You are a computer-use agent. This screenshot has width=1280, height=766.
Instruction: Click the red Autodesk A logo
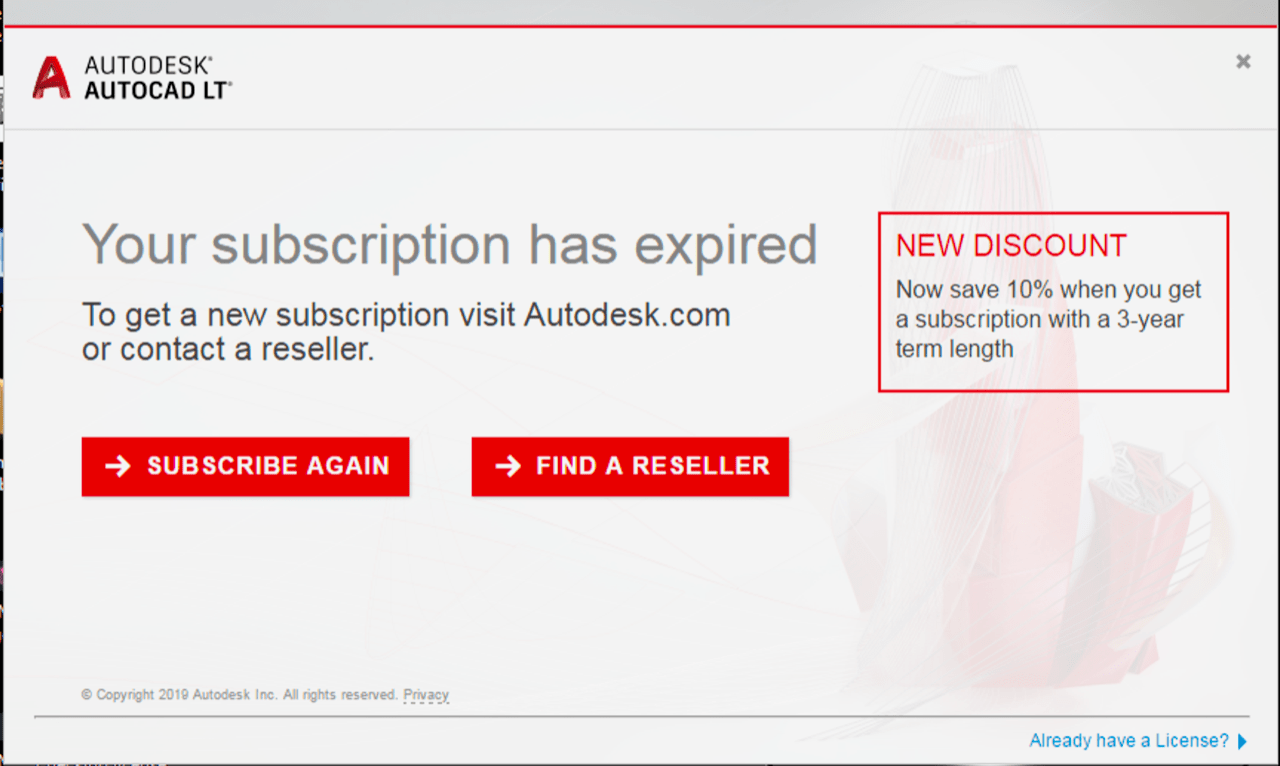tap(51, 78)
